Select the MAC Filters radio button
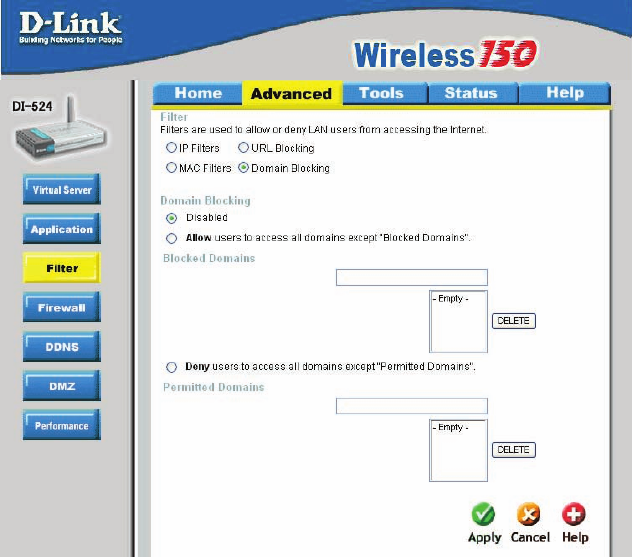The width and height of the screenshot is (632, 557). [171, 167]
